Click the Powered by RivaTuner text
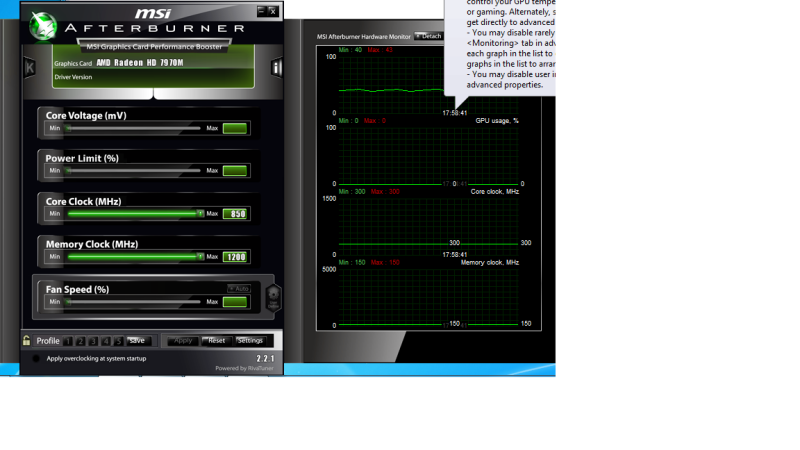Viewport: 800px width, 450px height. click(244, 368)
